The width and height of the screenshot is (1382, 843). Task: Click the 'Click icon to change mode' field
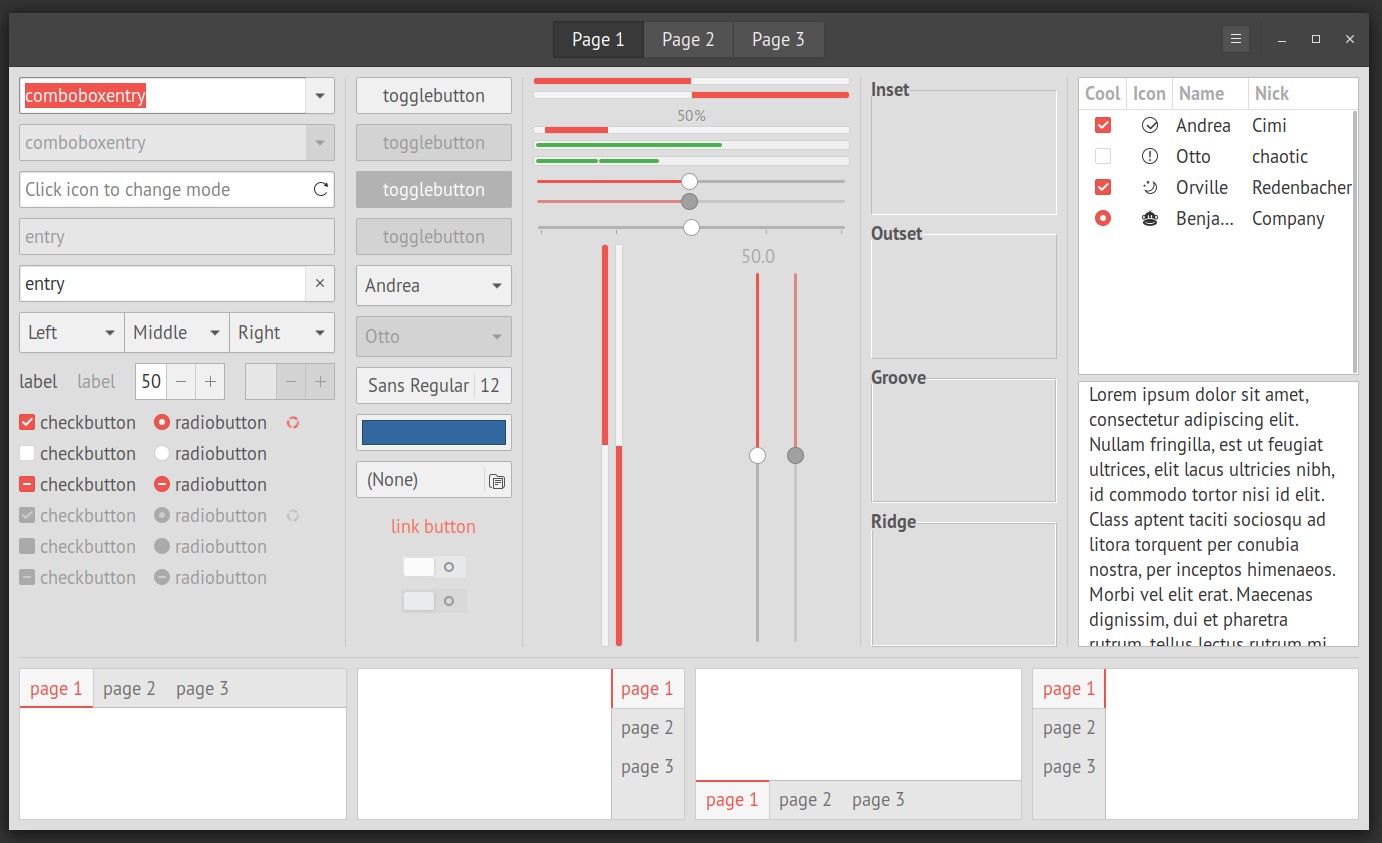177,190
